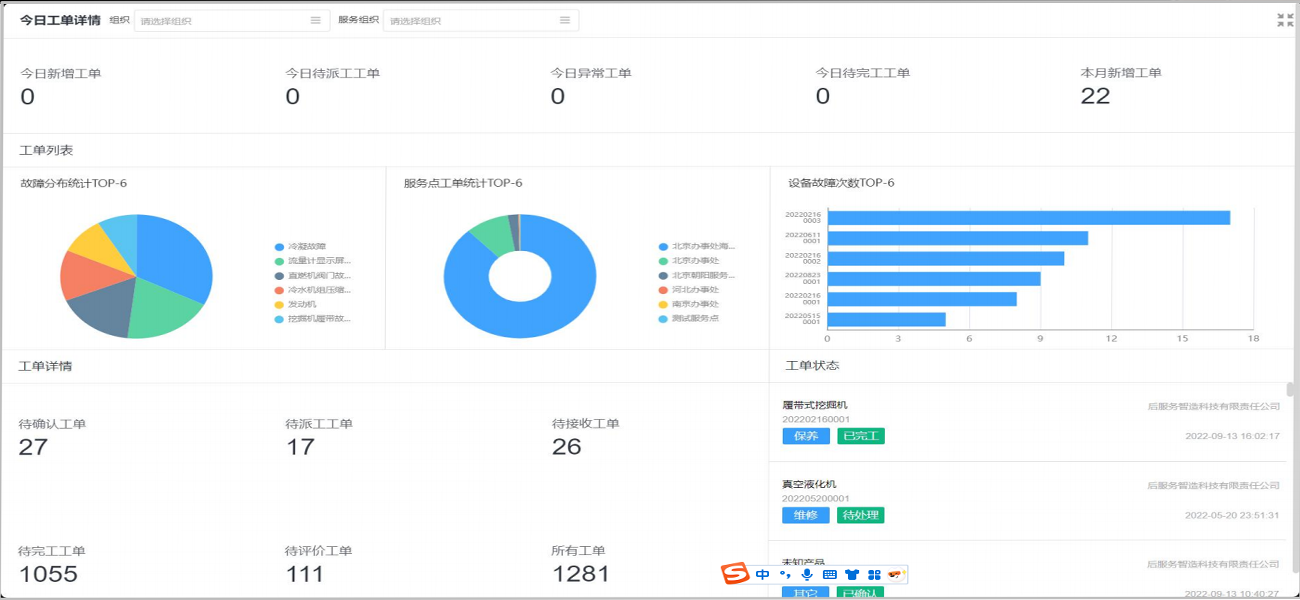Click the green slice of fault pie chart

tap(165, 310)
